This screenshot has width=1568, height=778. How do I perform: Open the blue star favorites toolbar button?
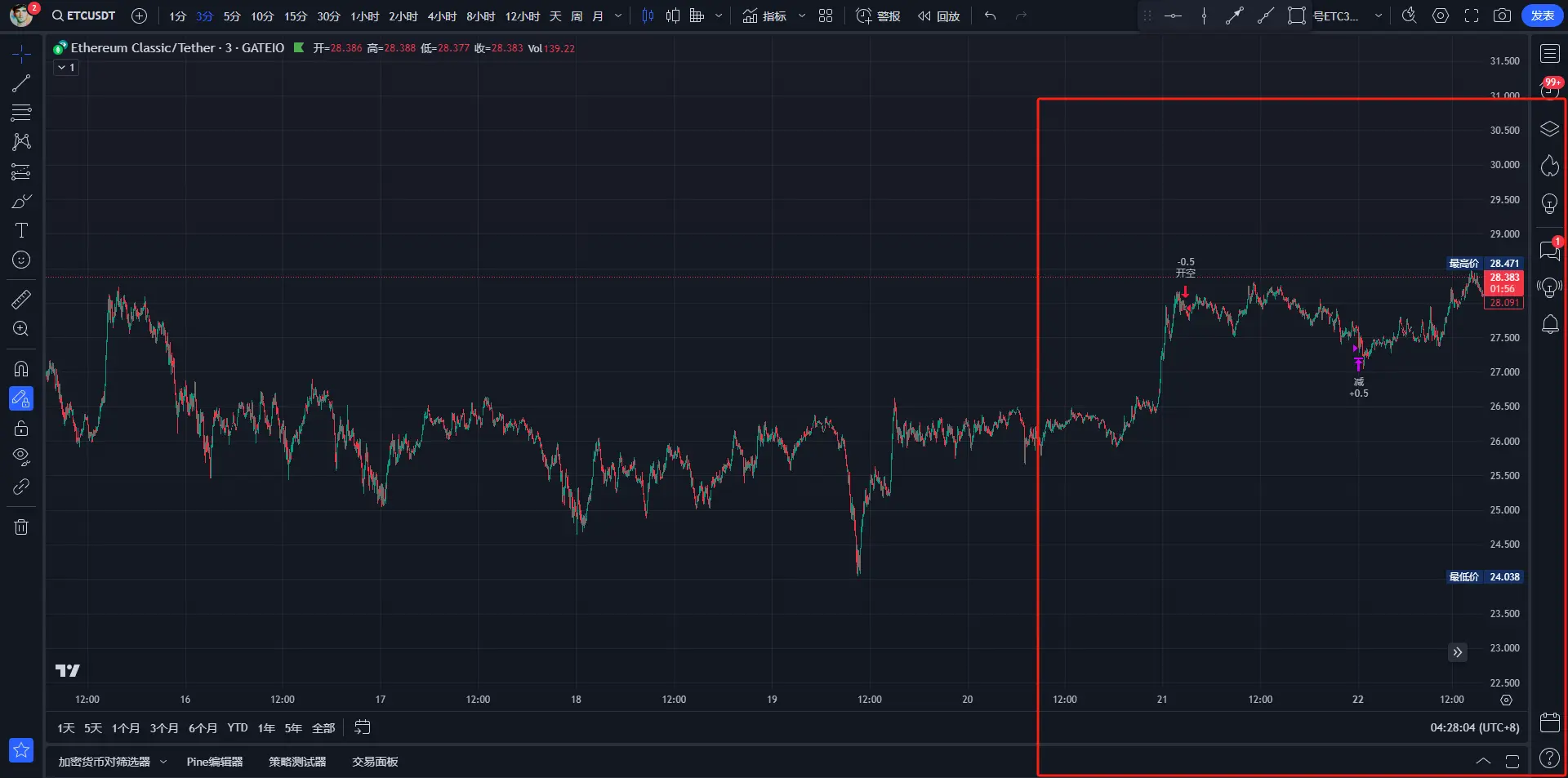click(x=21, y=749)
